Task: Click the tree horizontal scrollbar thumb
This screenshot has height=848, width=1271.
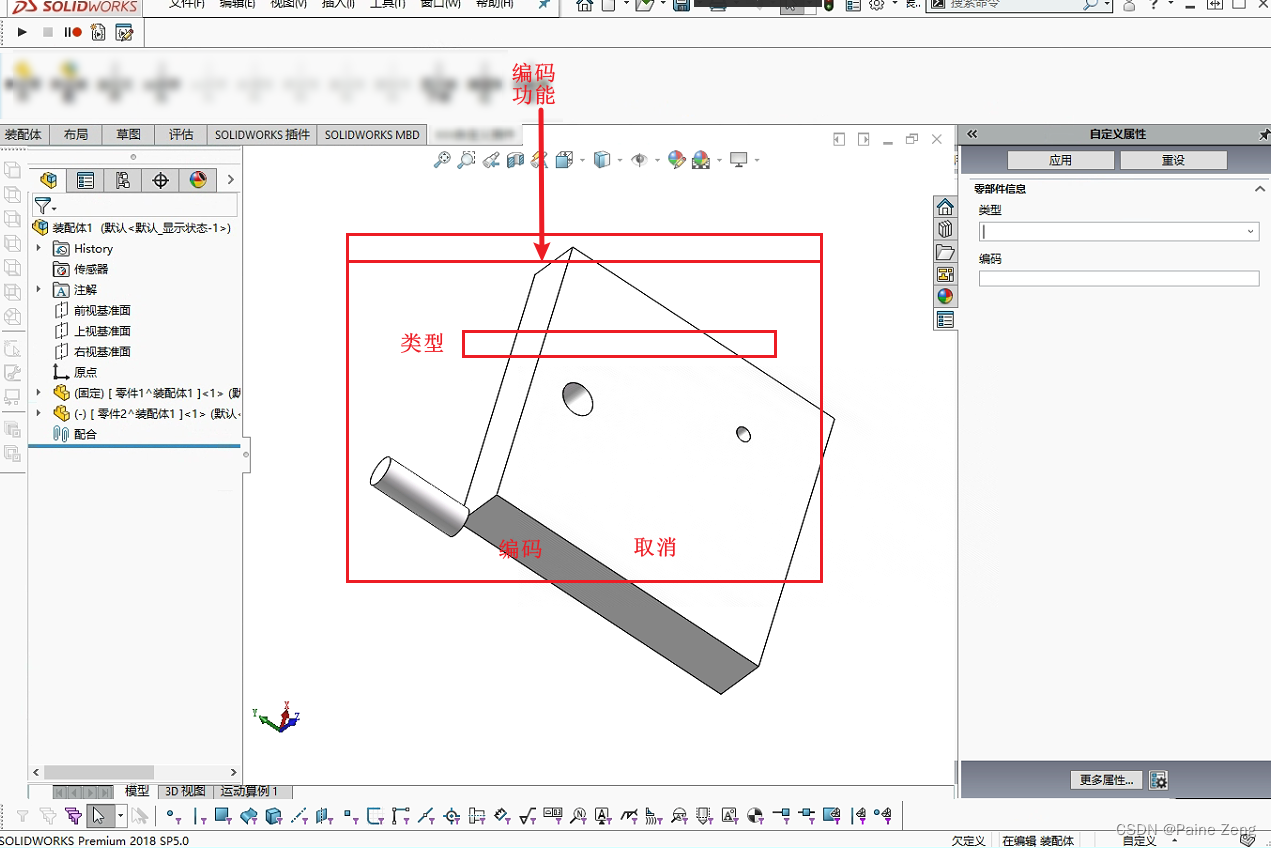Action: click(x=98, y=772)
